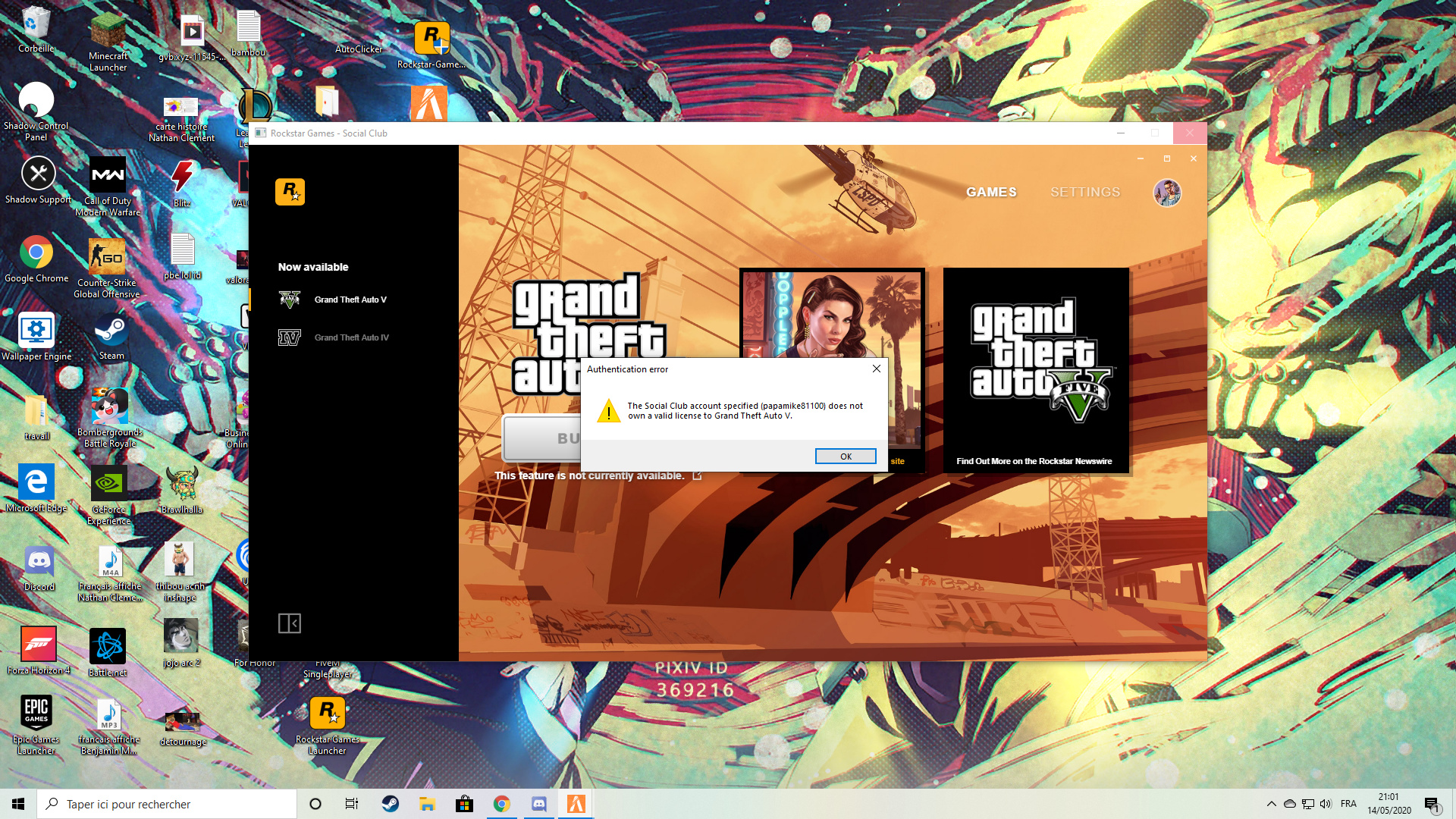Click the partially hidden BUY button
Viewport: 1456px width, 819px height.
click(x=541, y=438)
